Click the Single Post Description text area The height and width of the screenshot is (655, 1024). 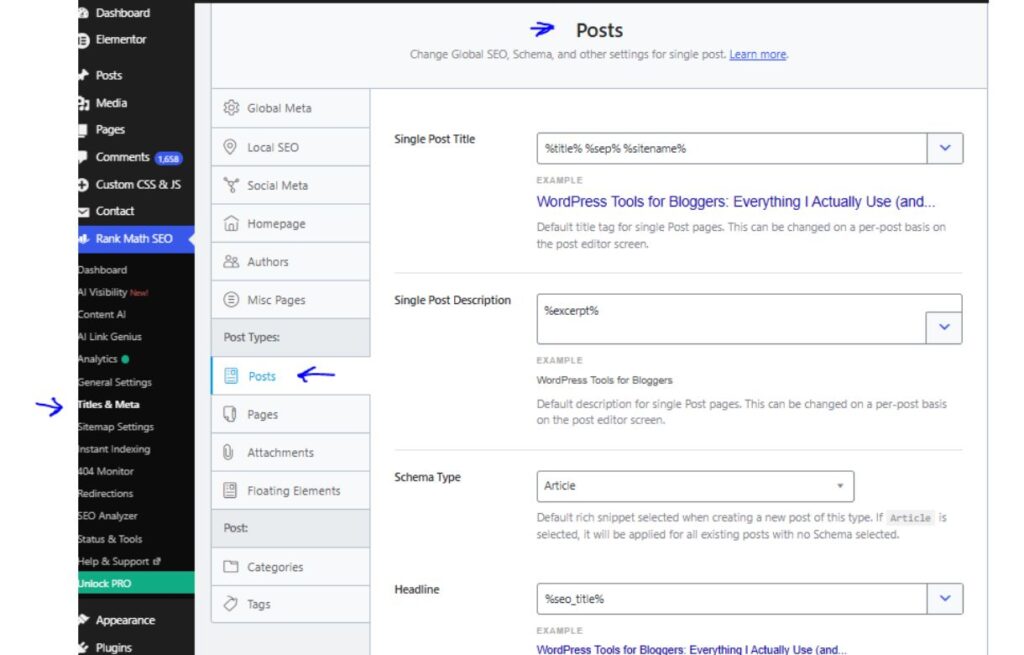click(731, 319)
